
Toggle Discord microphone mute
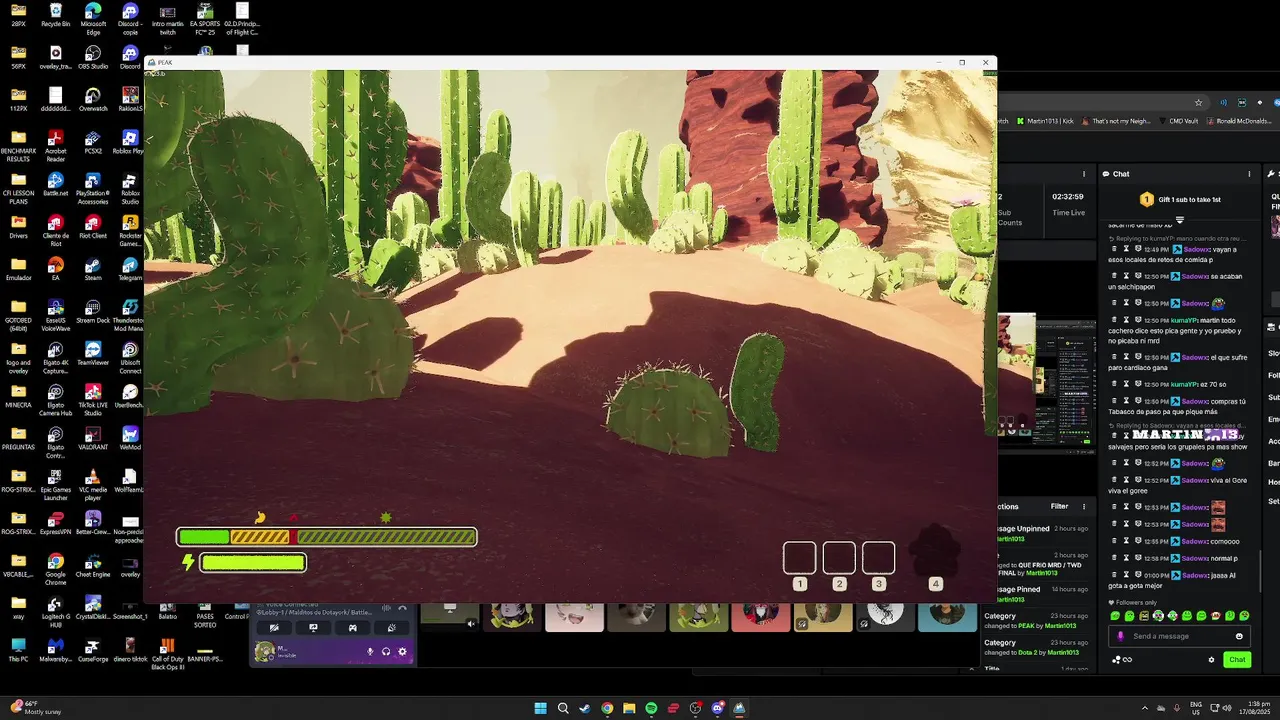tap(370, 651)
